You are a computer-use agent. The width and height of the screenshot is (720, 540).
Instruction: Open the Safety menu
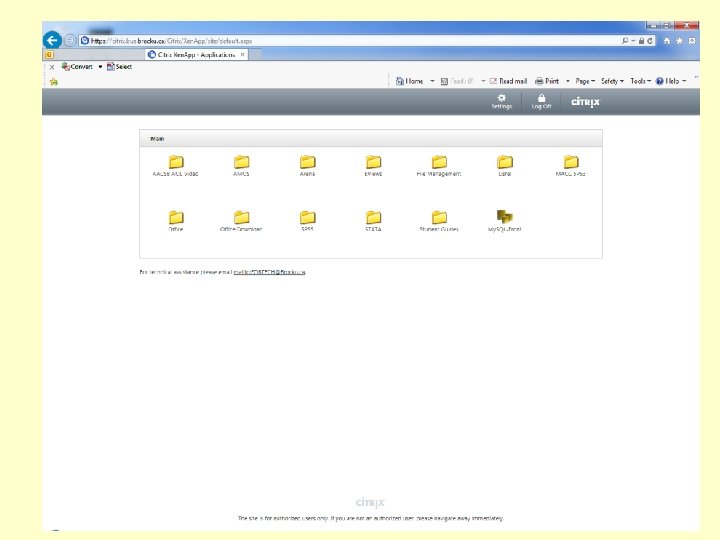[613, 81]
